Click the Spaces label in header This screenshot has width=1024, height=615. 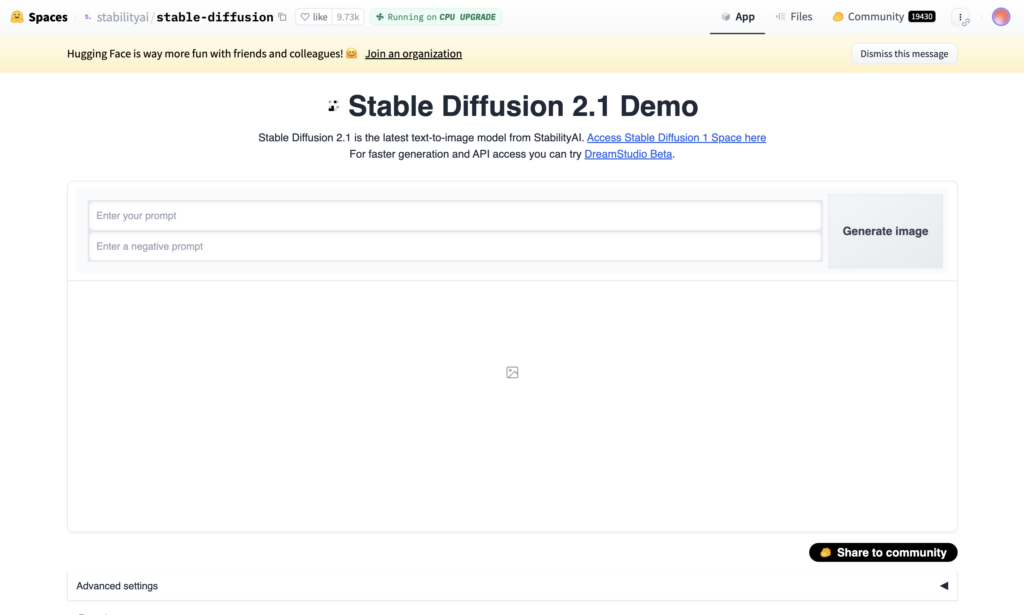(48, 17)
